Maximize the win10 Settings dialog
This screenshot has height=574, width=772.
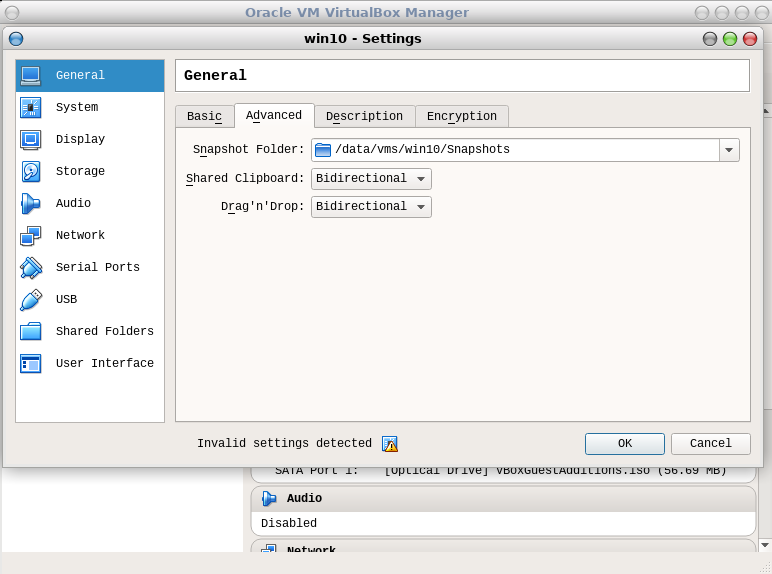point(730,38)
